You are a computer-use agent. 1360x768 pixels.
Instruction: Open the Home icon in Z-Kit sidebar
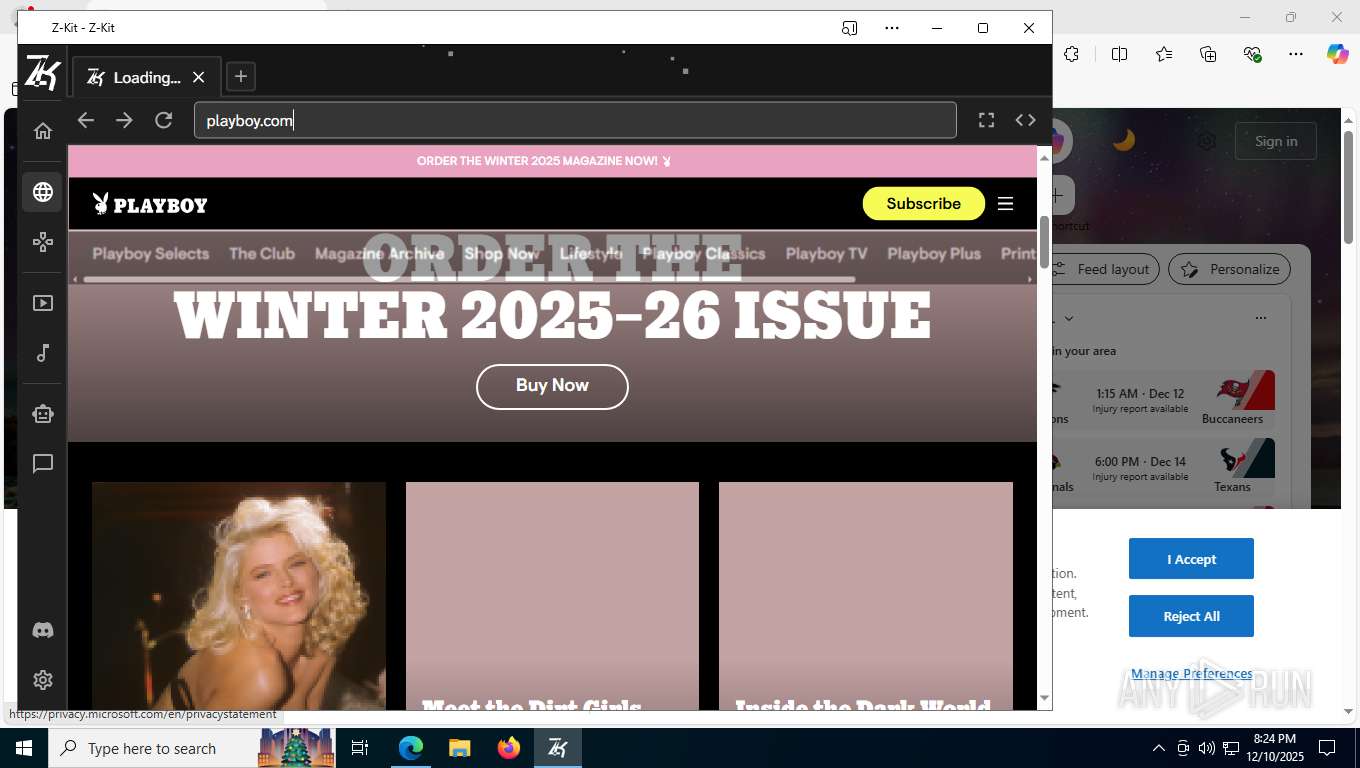point(43,131)
